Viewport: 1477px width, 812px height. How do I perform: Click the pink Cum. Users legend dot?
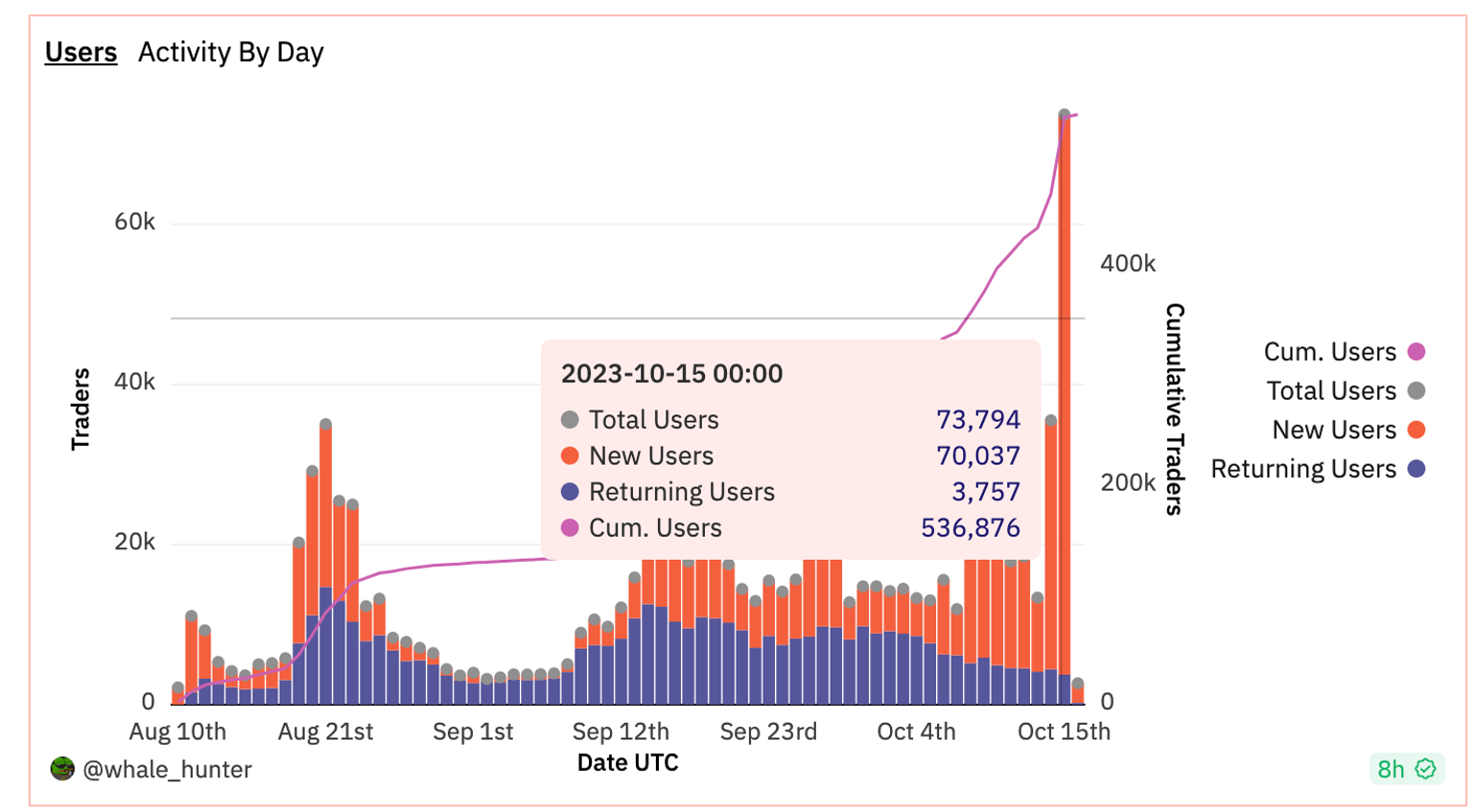coord(1416,352)
